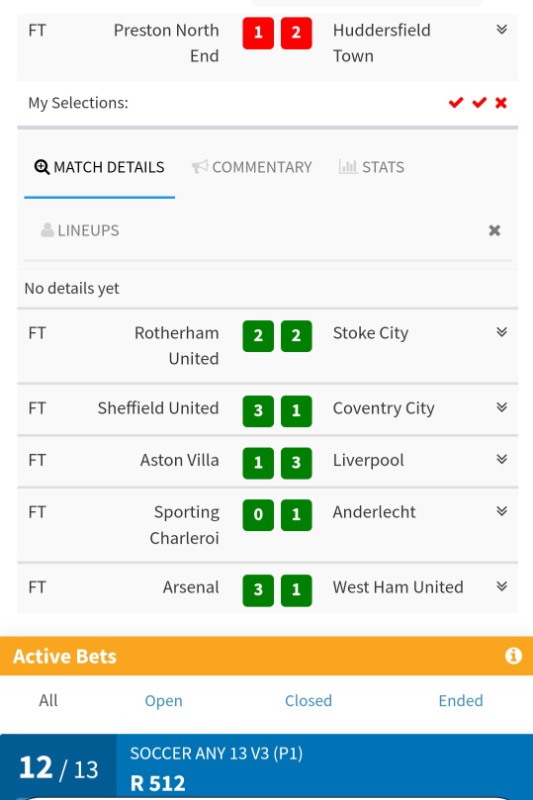Expand Arsenal vs West Ham United details
The height and width of the screenshot is (800, 533).
[502, 586]
